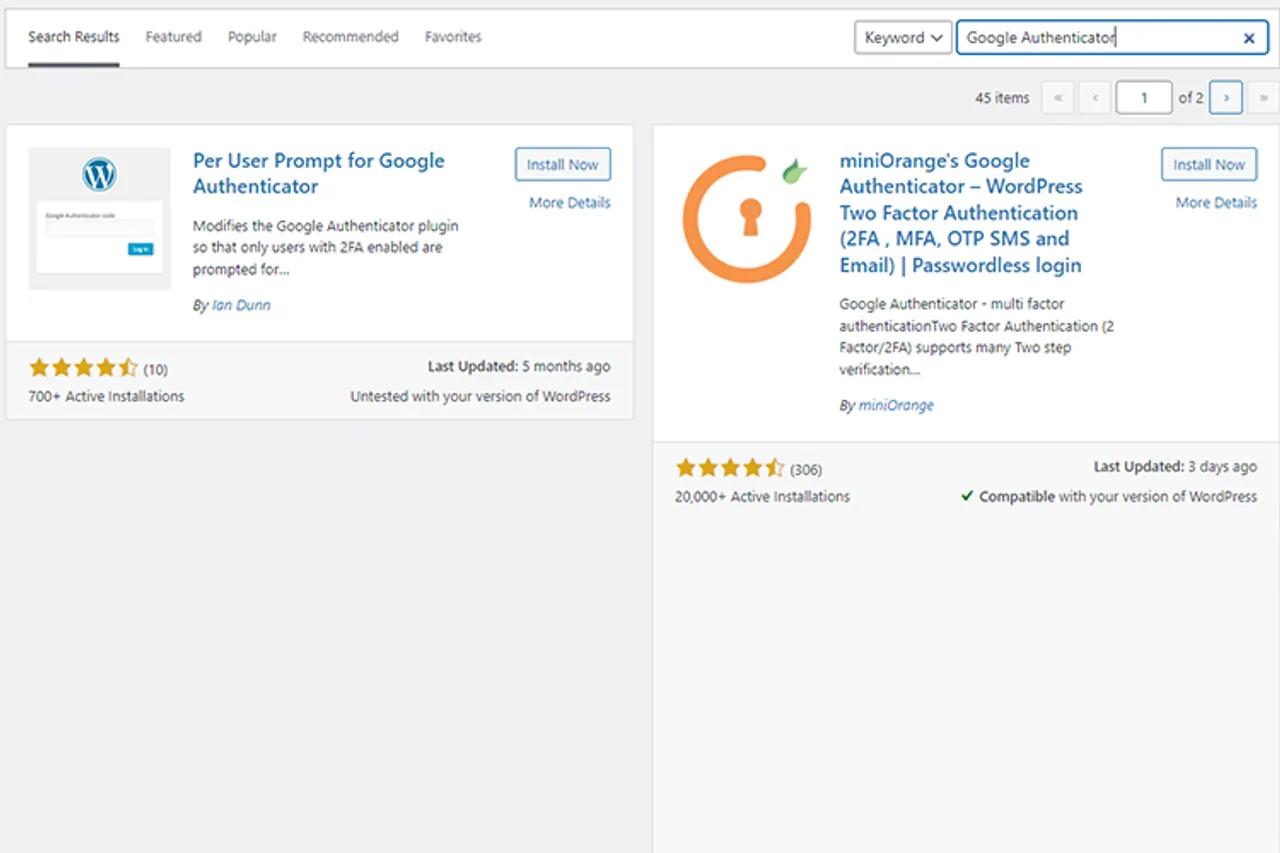Click the previous page arrow

1095,98
